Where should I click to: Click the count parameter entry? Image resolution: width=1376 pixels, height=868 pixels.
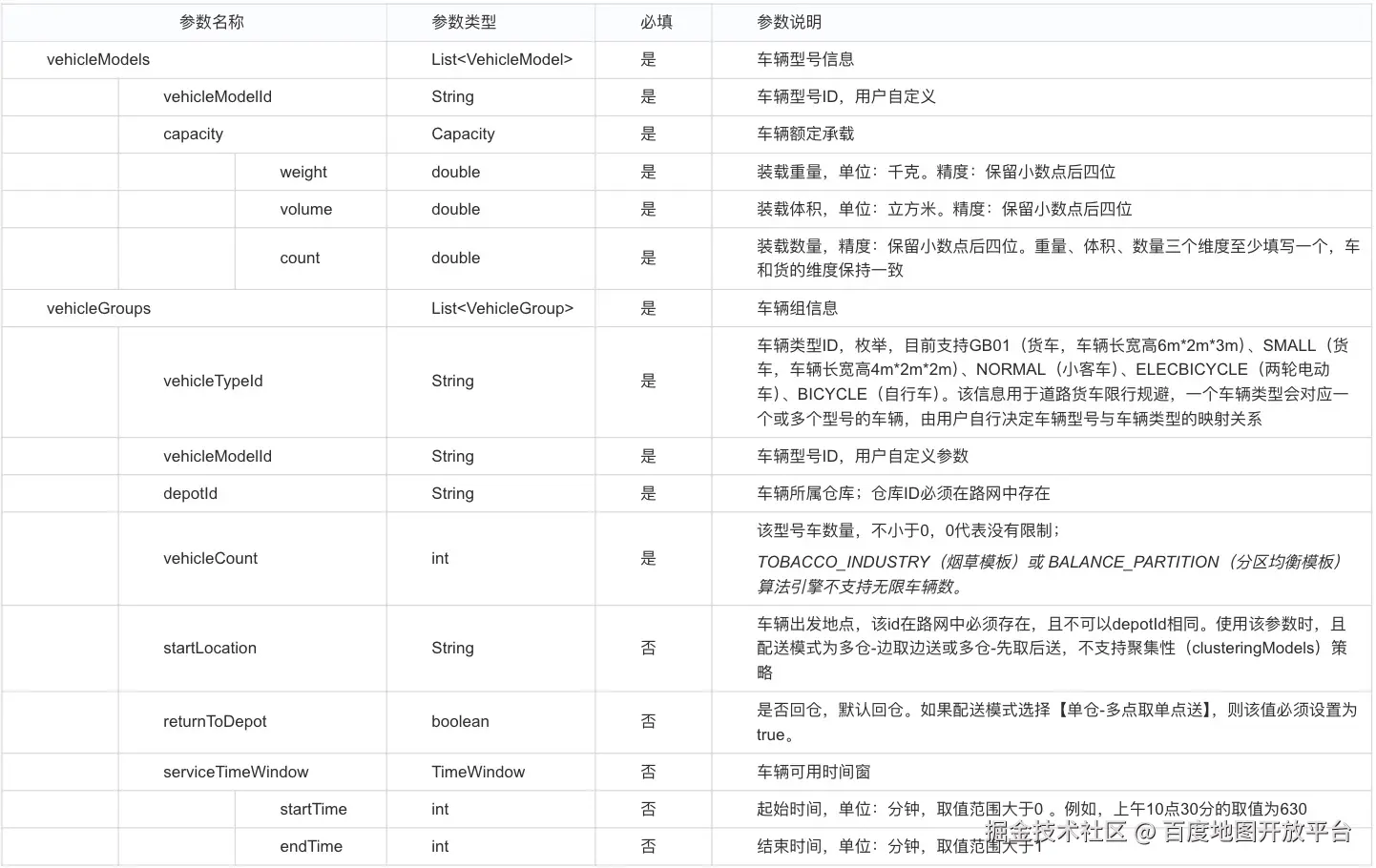click(300, 258)
